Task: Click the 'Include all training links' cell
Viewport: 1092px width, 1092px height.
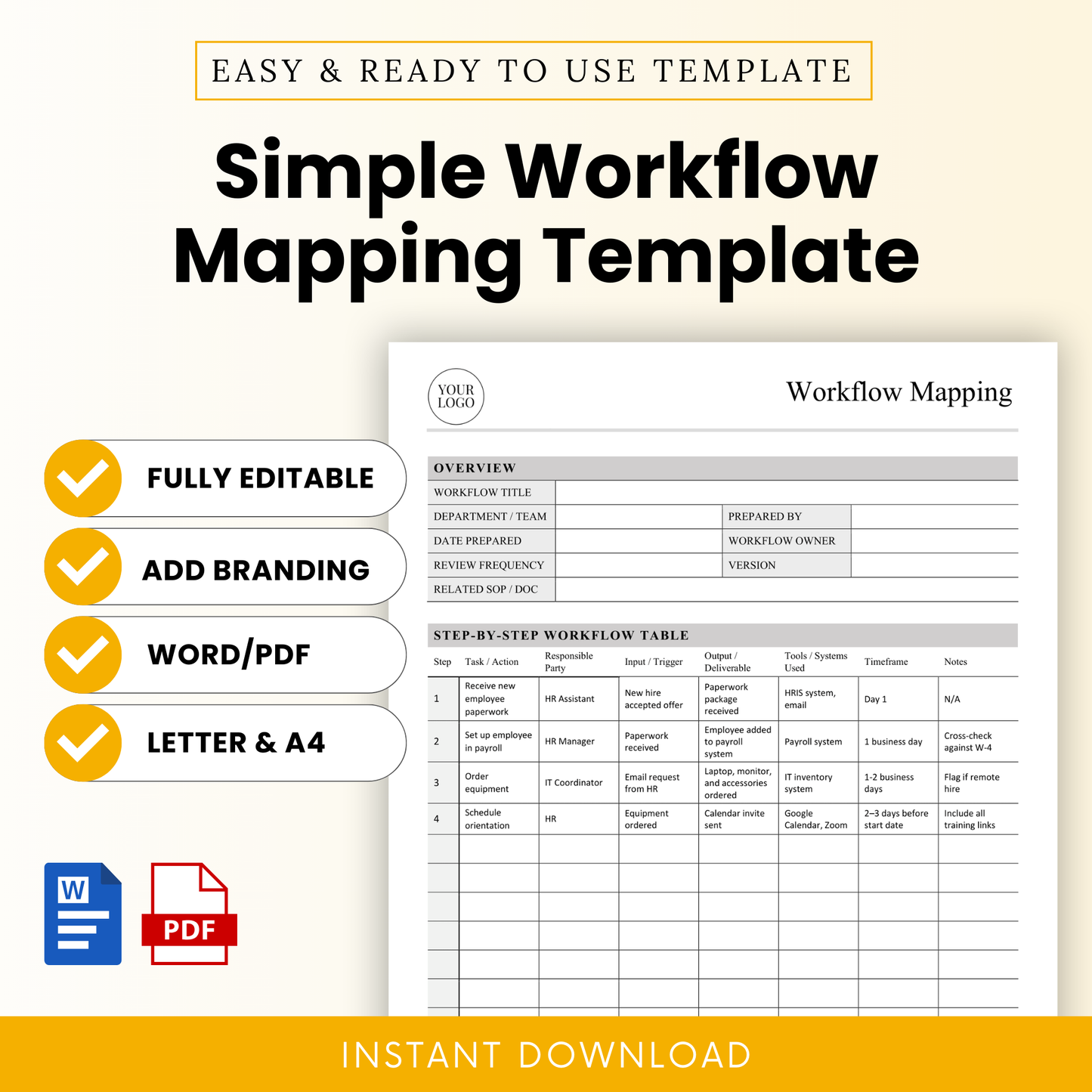Action: 978,819
